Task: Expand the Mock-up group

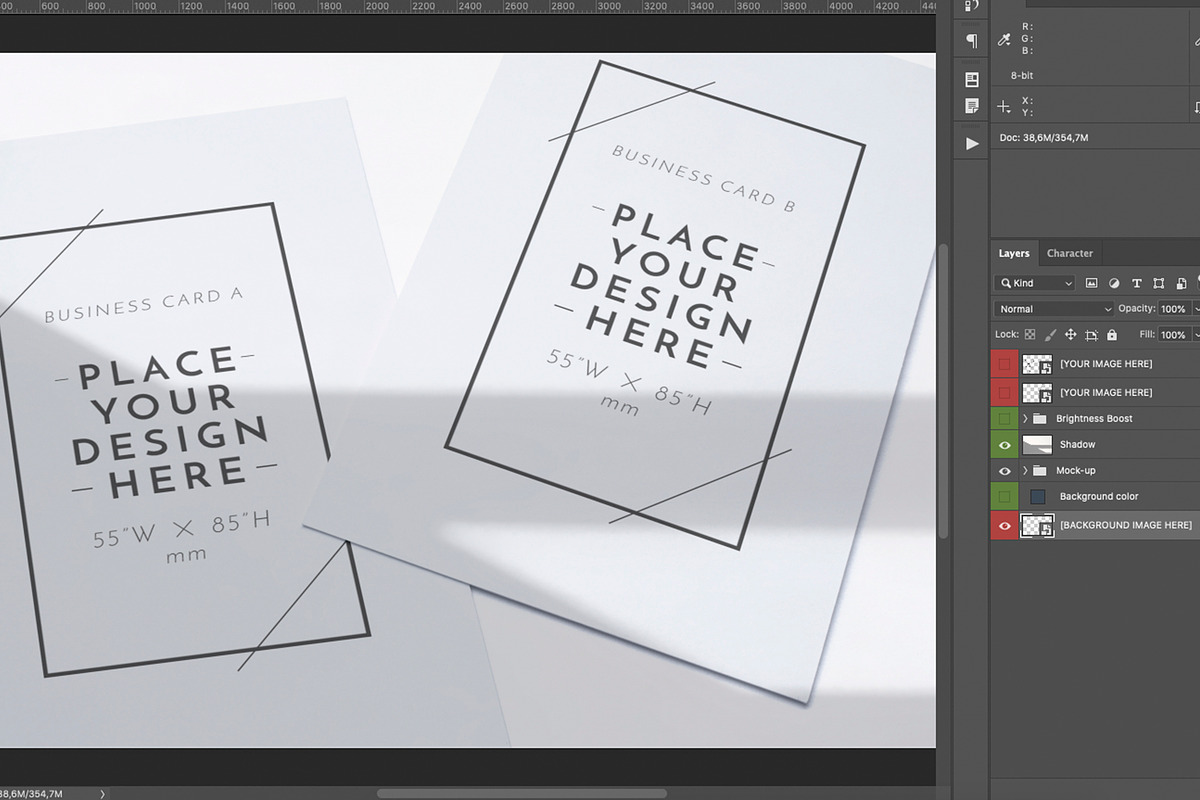Action: [x=1025, y=470]
